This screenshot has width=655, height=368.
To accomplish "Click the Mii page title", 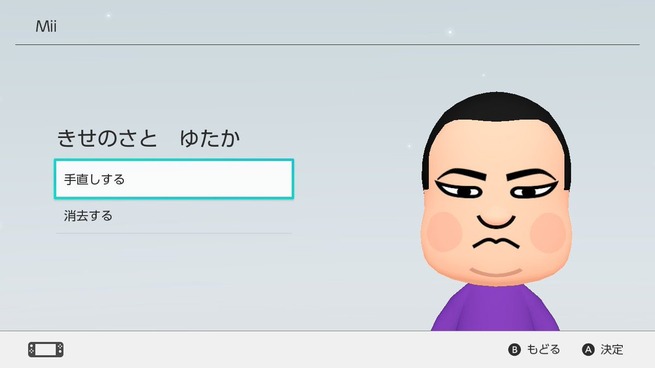I will point(46,27).
